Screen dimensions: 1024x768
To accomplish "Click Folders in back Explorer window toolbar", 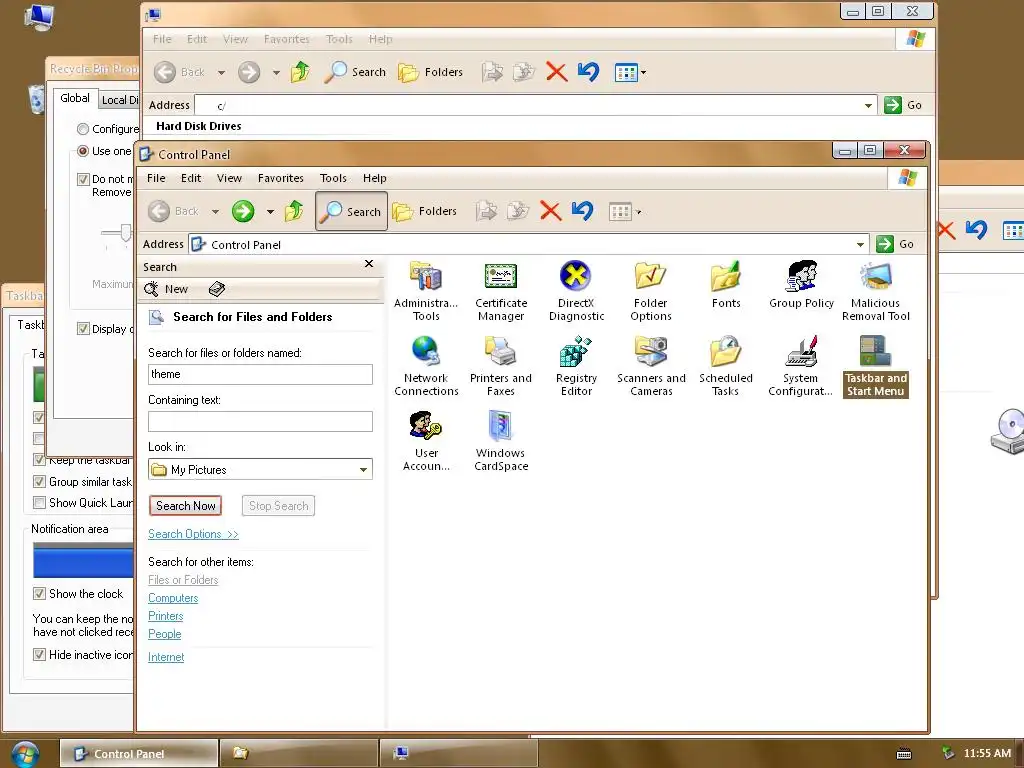I will [430, 72].
